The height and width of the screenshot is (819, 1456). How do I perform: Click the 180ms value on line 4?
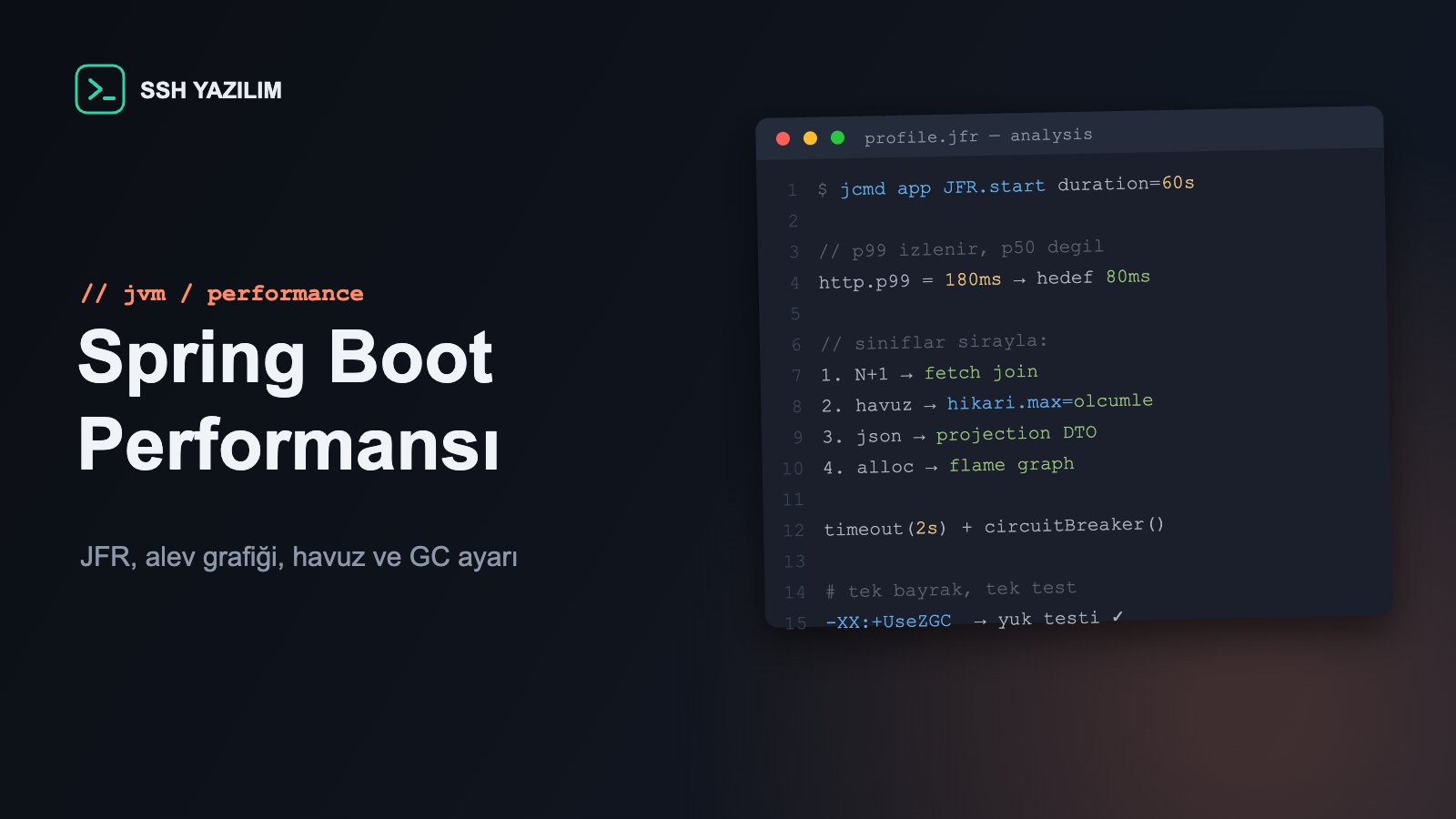(x=973, y=279)
